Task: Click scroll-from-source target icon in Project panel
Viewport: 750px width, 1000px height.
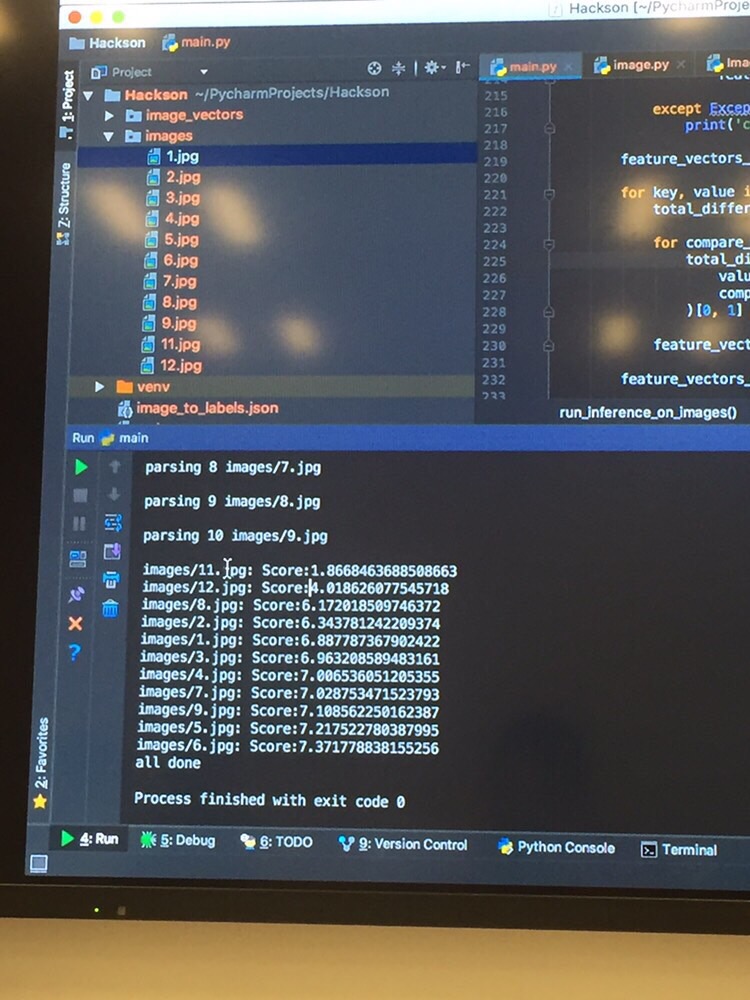Action: pyautogui.click(x=375, y=69)
